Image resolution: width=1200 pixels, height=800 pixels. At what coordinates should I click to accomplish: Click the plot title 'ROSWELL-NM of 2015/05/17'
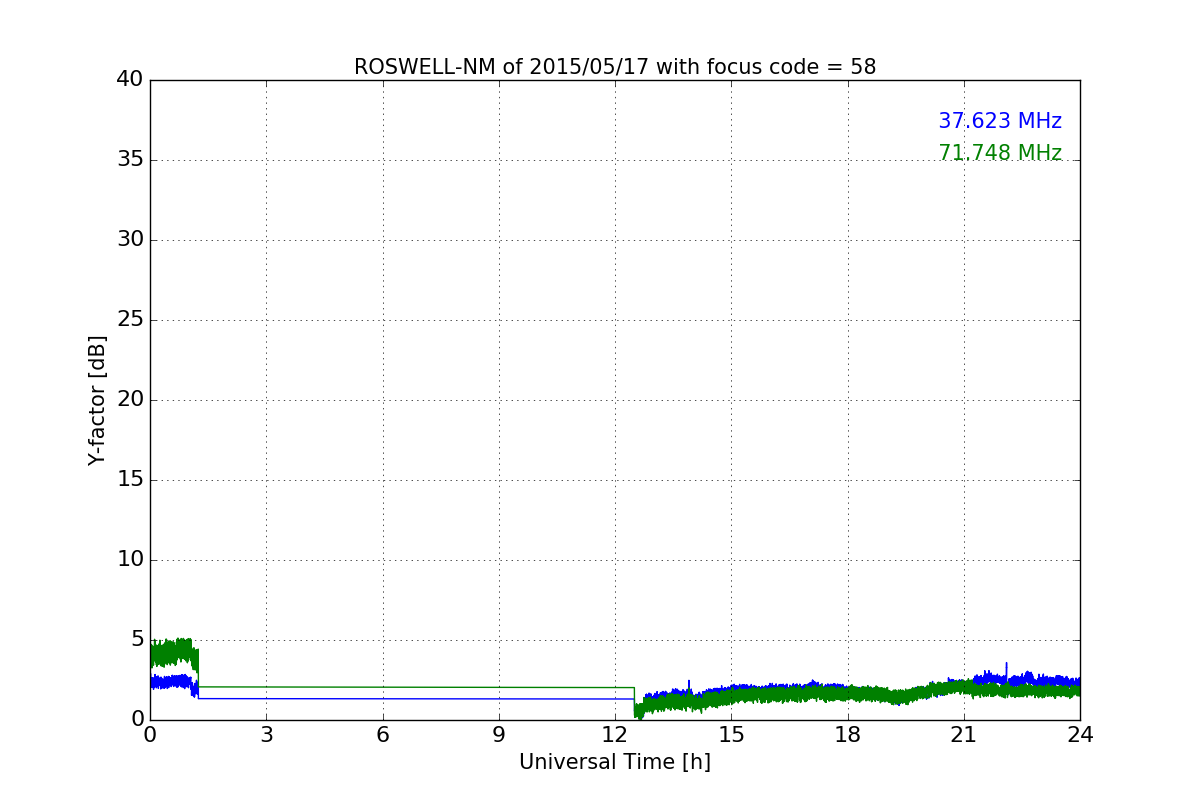(x=615, y=67)
